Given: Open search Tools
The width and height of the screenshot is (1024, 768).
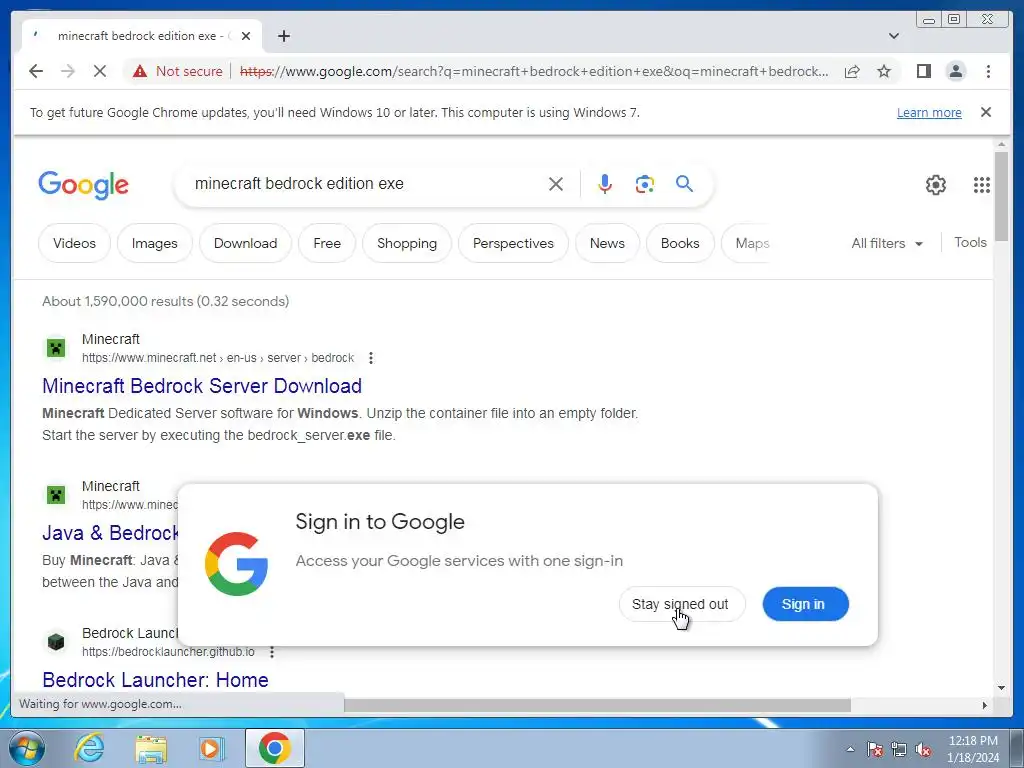Looking at the screenshot, I should point(970,242).
